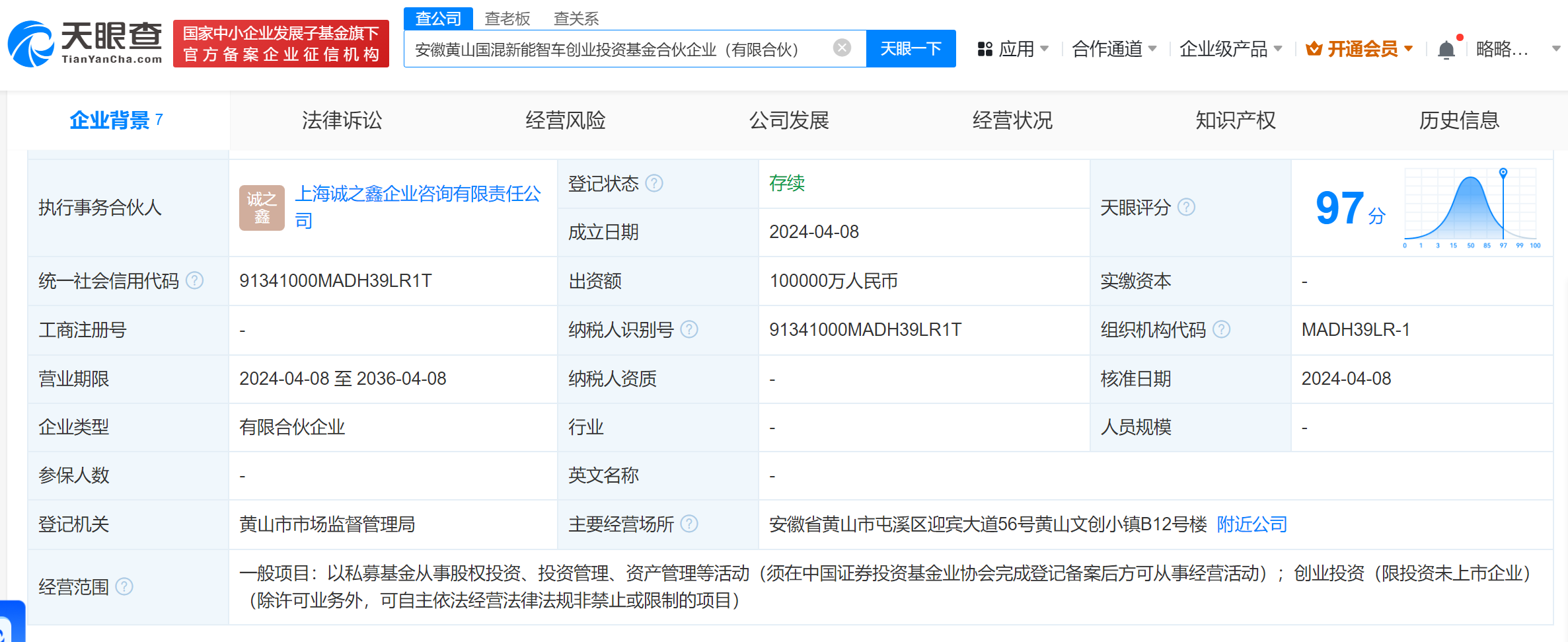Switch to the 知识产权 tab

tap(1235, 120)
